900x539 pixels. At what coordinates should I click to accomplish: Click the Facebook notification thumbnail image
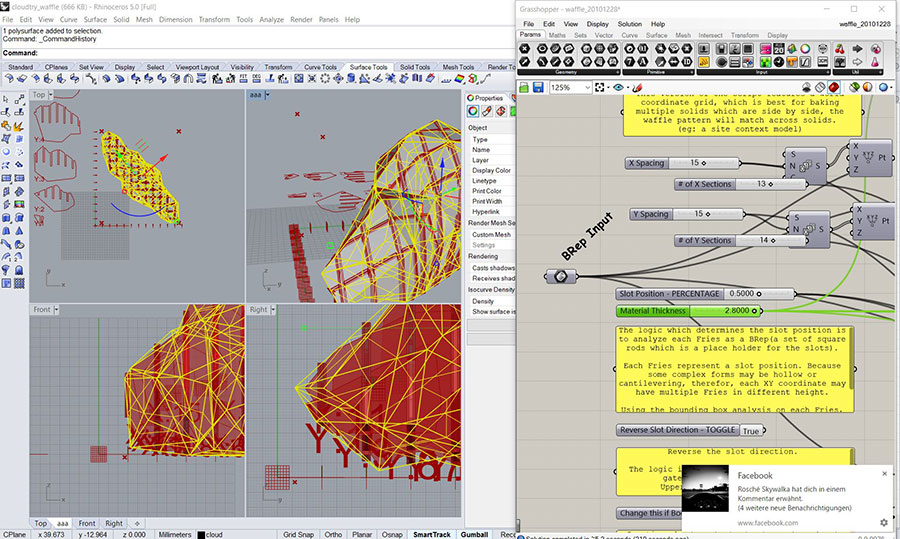tap(705, 488)
